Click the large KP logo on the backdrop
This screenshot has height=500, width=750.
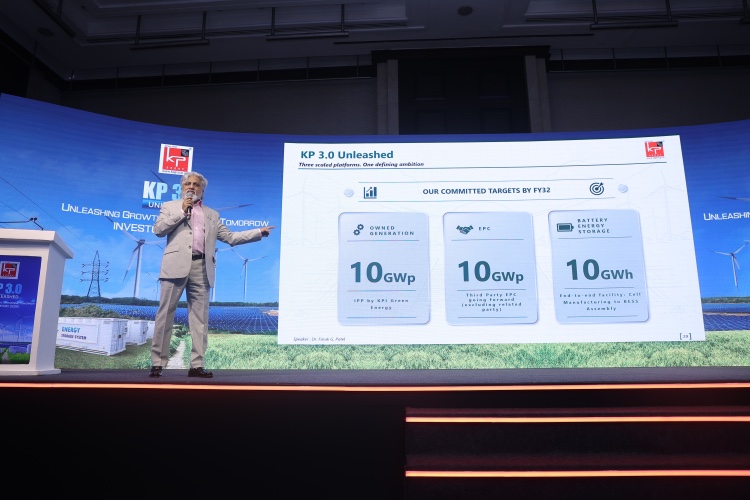tap(176, 159)
